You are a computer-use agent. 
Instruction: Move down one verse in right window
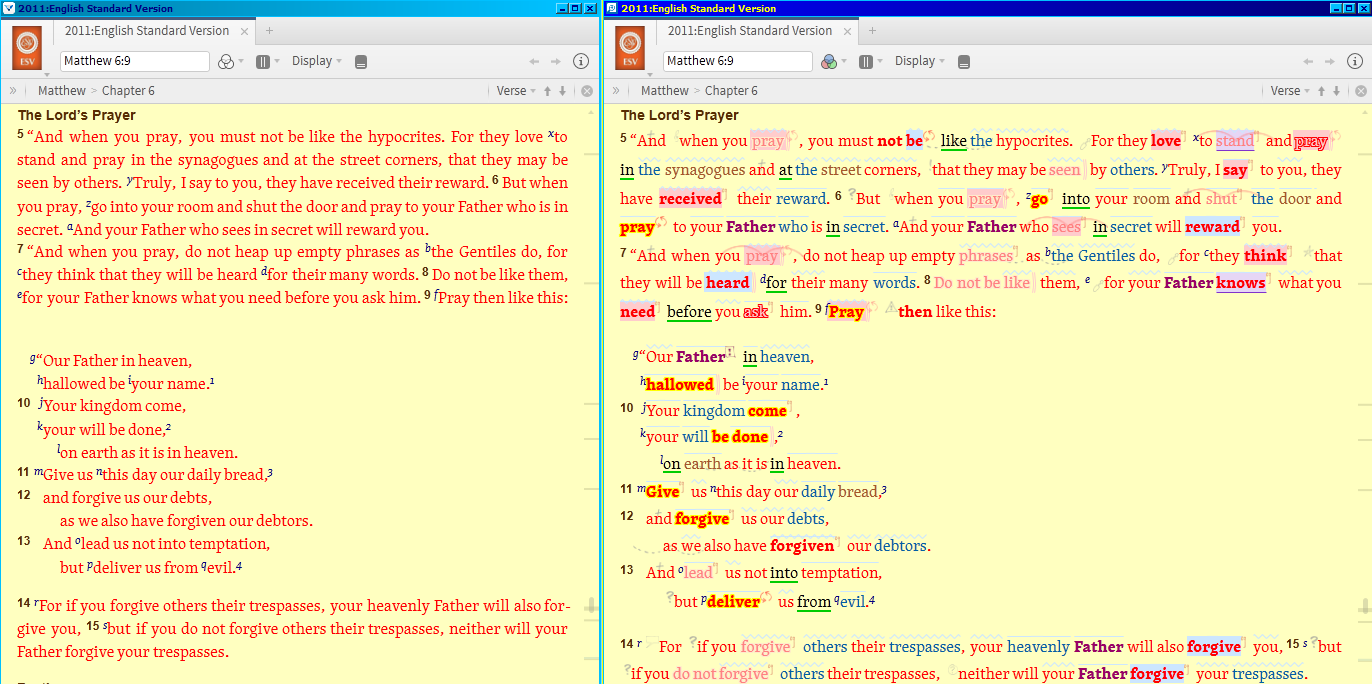1335,91
